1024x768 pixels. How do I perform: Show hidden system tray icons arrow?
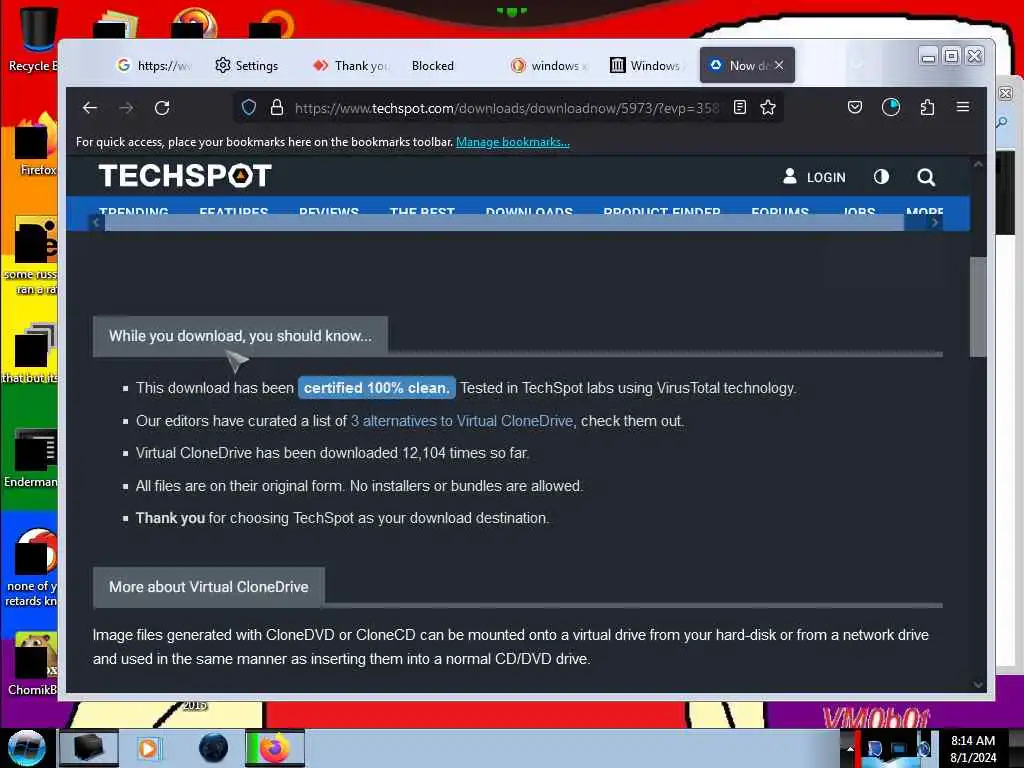(850, 748)
